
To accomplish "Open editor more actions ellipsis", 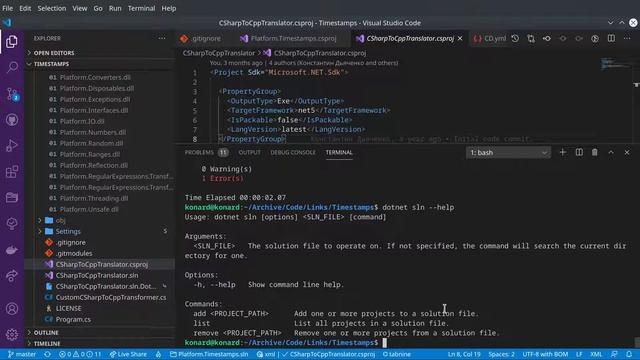I will [x=627, y=38].
